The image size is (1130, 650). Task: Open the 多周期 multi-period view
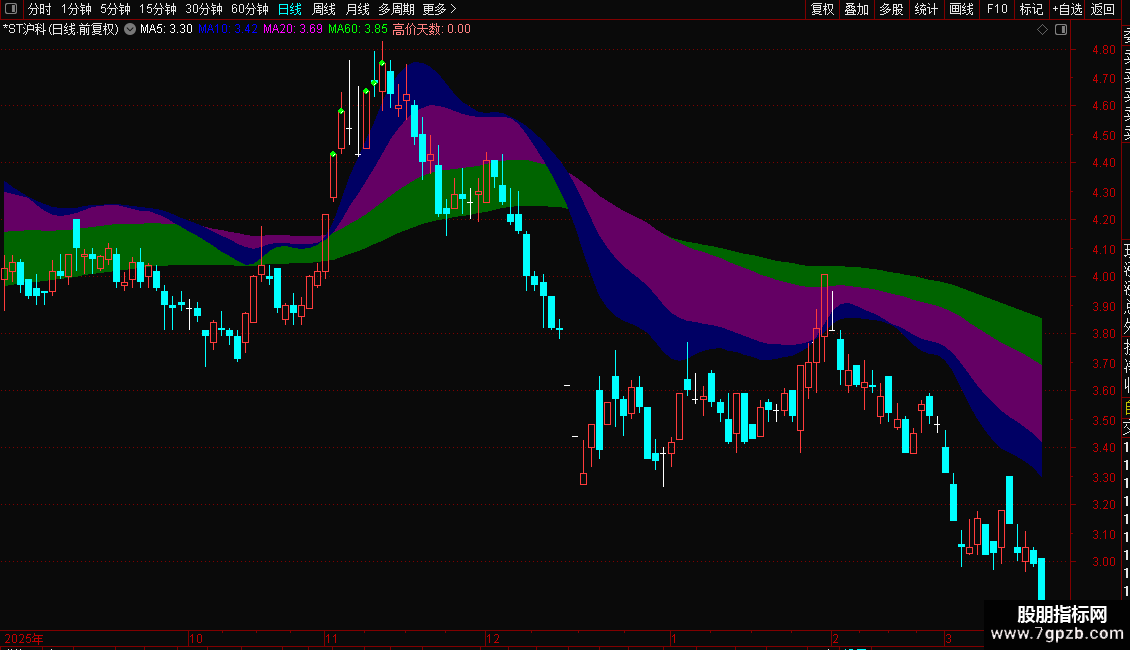click(396, 9)
